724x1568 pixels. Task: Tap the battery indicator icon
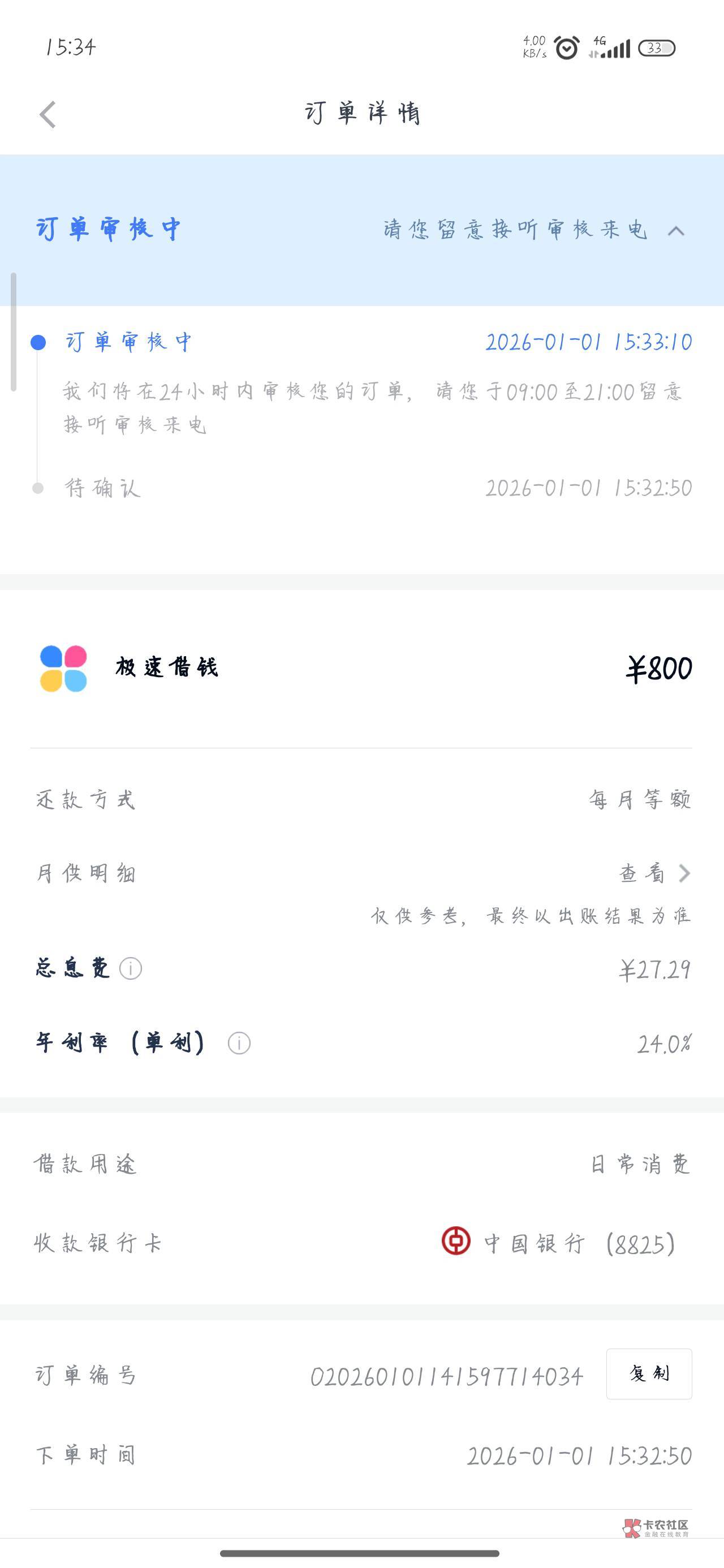657,48
